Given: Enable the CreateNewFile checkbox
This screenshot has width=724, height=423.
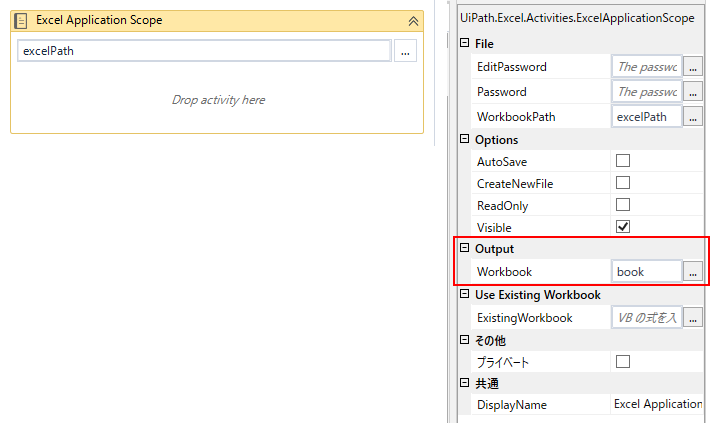Looking at the screenshot, I should click(623, 183).
